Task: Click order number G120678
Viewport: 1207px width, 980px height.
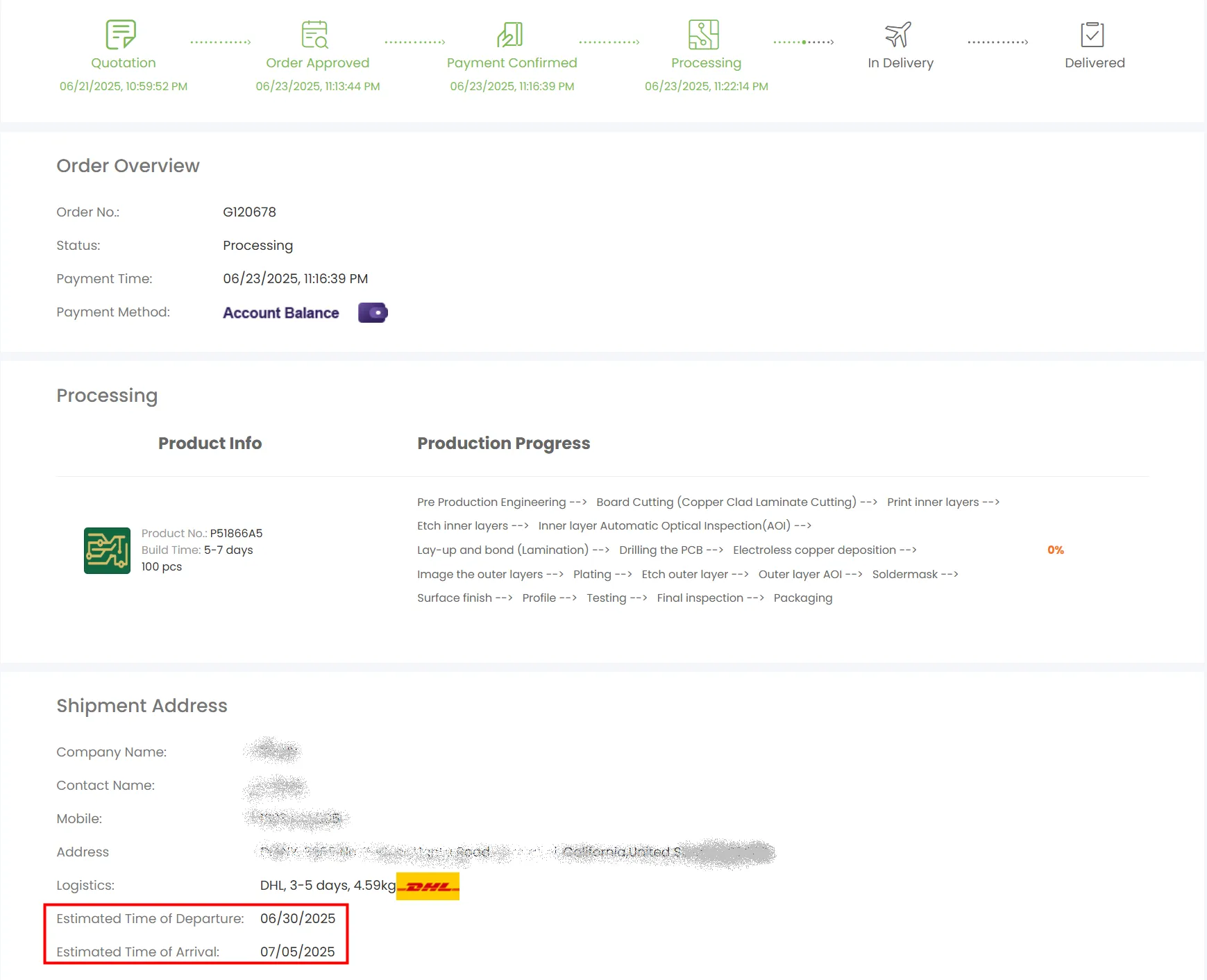Action: (x=249, y=212)
